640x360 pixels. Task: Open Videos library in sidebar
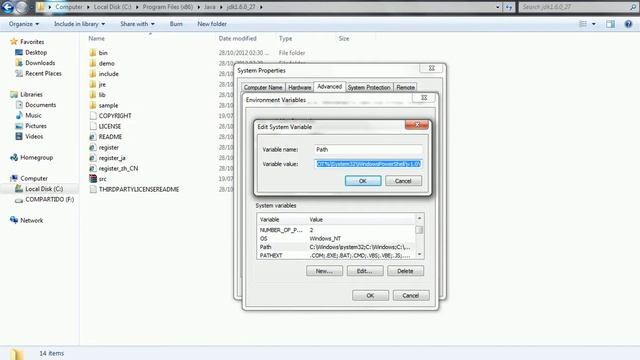coord(34,136)
